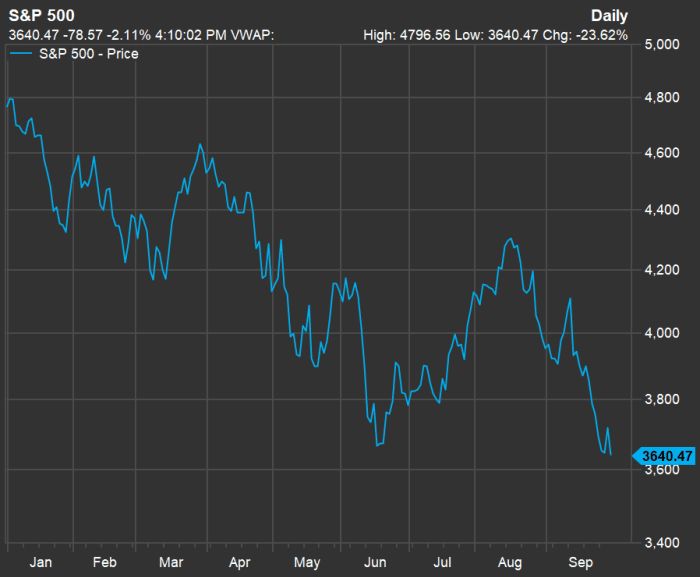
Task: Click the High: 4796.56 value
Action: 407,35
